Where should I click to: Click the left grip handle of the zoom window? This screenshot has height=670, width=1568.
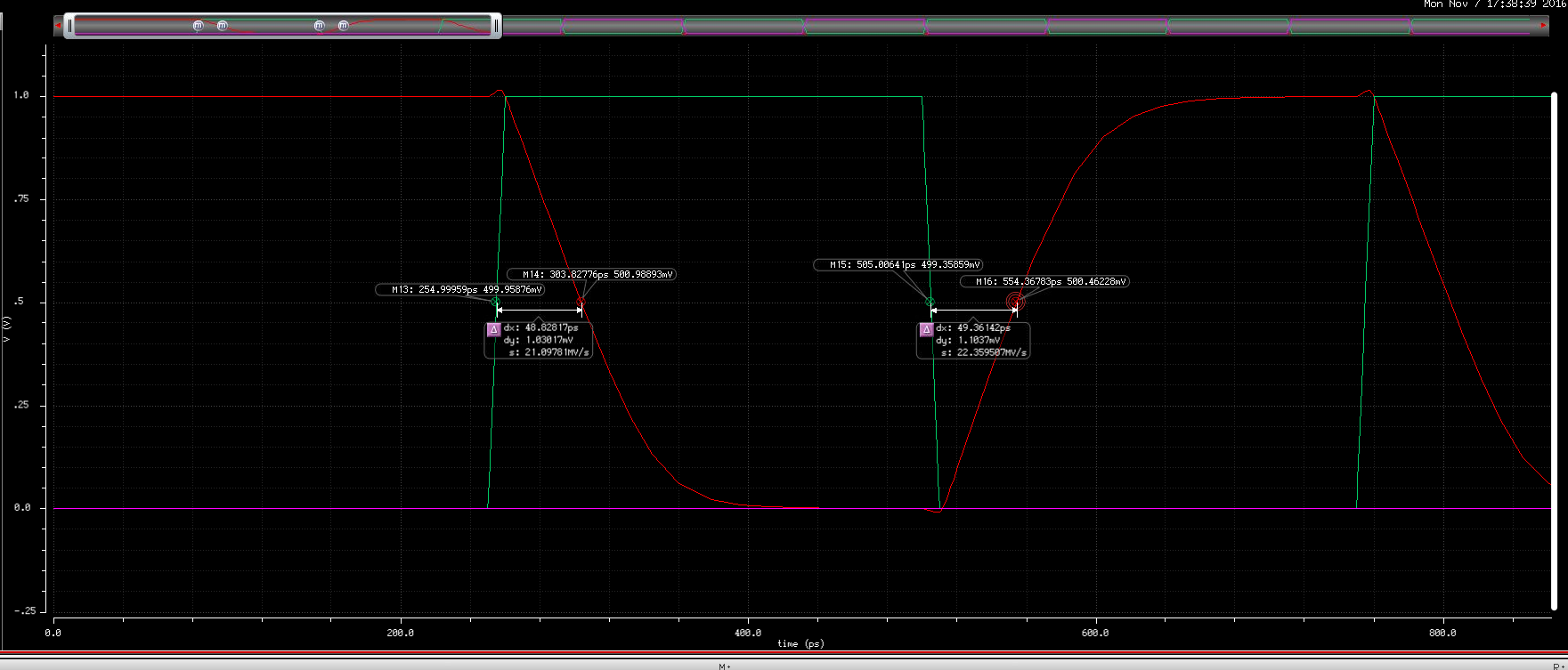pyautogui.click(x=70, y=26)
